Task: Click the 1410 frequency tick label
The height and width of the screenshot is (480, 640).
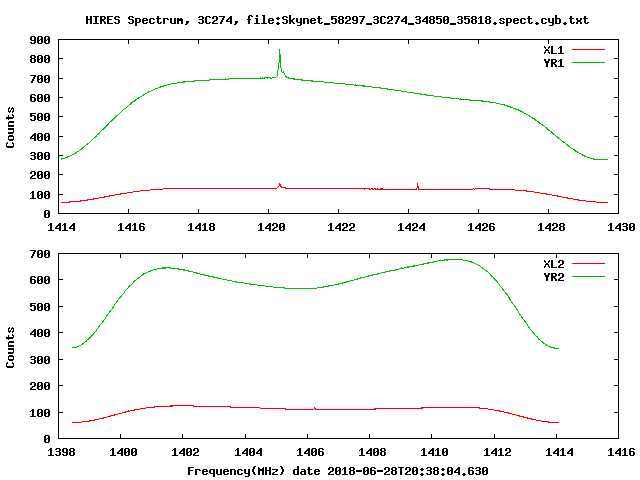Action: click(434, 452)
